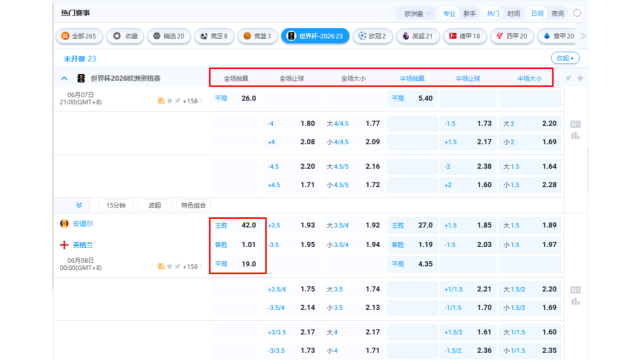Click the 全场让球 column header
The image size is (640, 360).
tap(291, 78)
